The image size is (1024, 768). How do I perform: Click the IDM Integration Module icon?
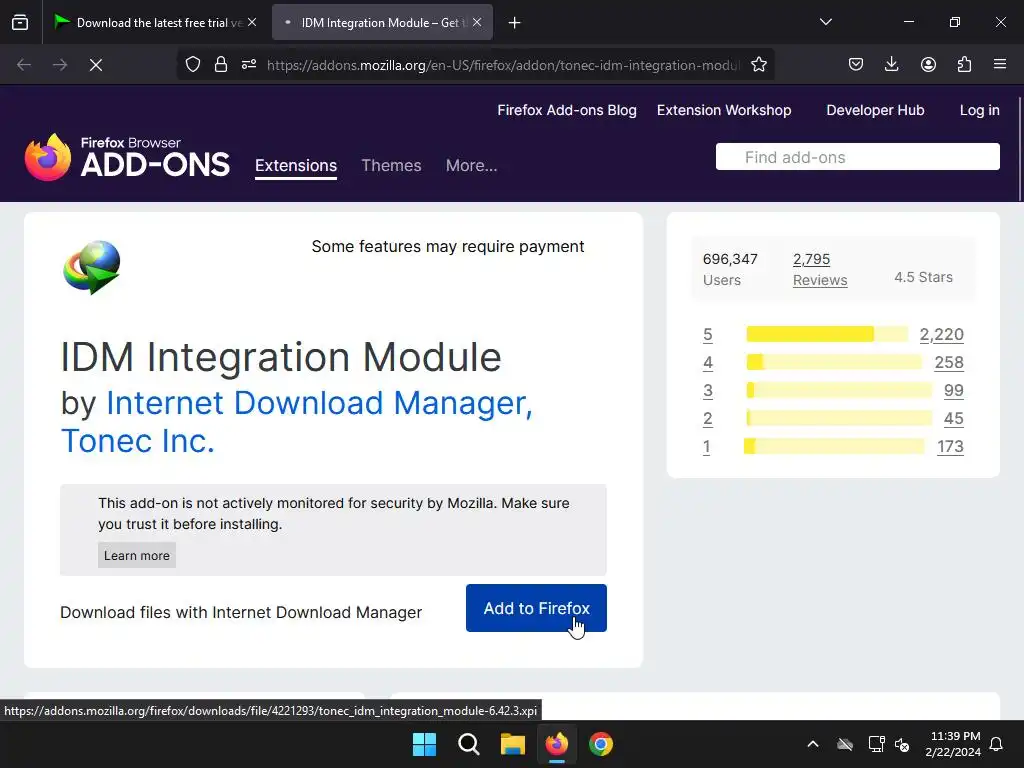click(92, 267)
